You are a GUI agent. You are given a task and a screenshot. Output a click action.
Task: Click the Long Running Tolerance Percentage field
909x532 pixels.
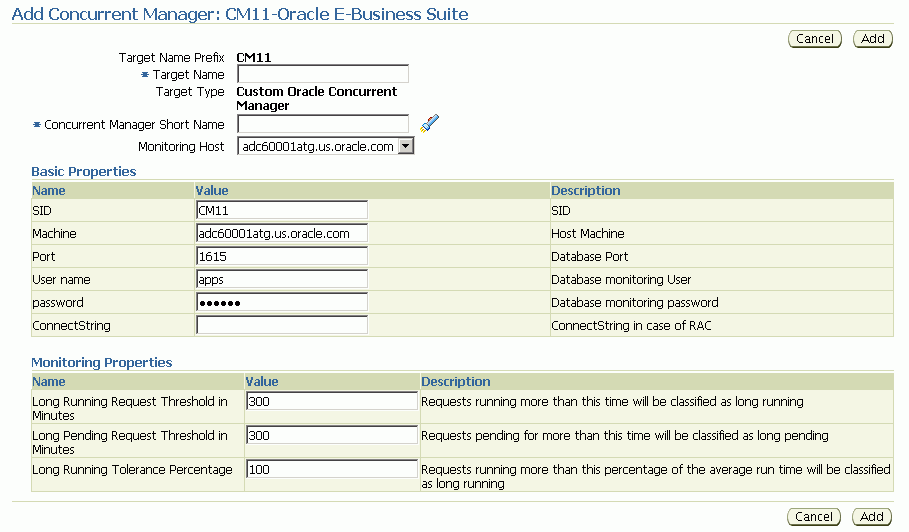(332, 469)
